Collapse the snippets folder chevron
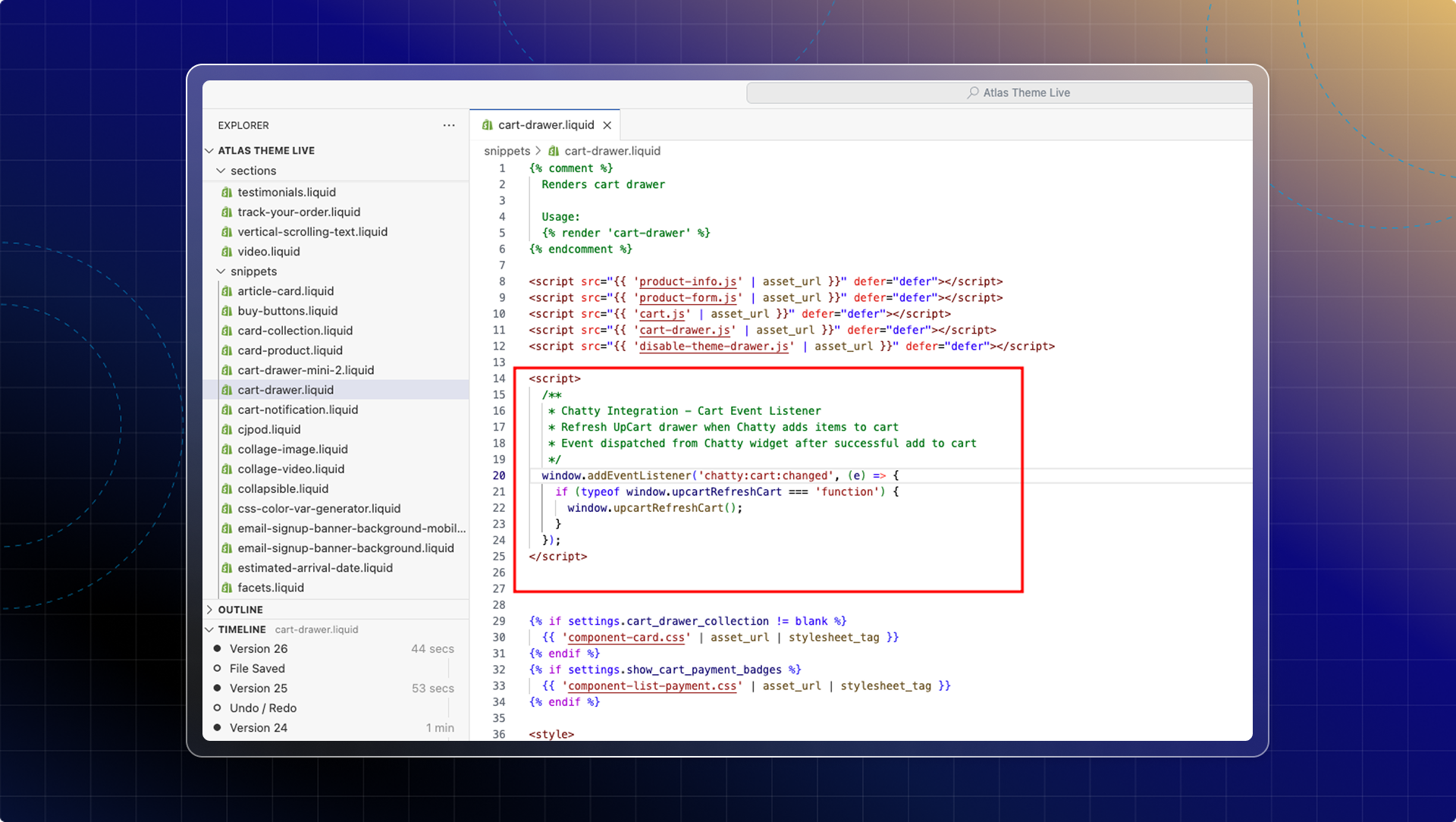 (221, 271)
